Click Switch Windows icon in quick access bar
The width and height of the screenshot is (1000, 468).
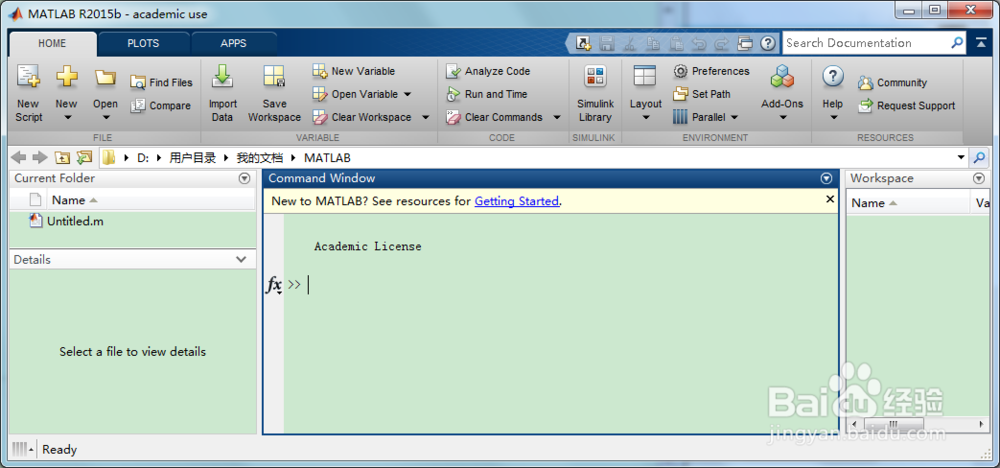[x=744, y=43]
